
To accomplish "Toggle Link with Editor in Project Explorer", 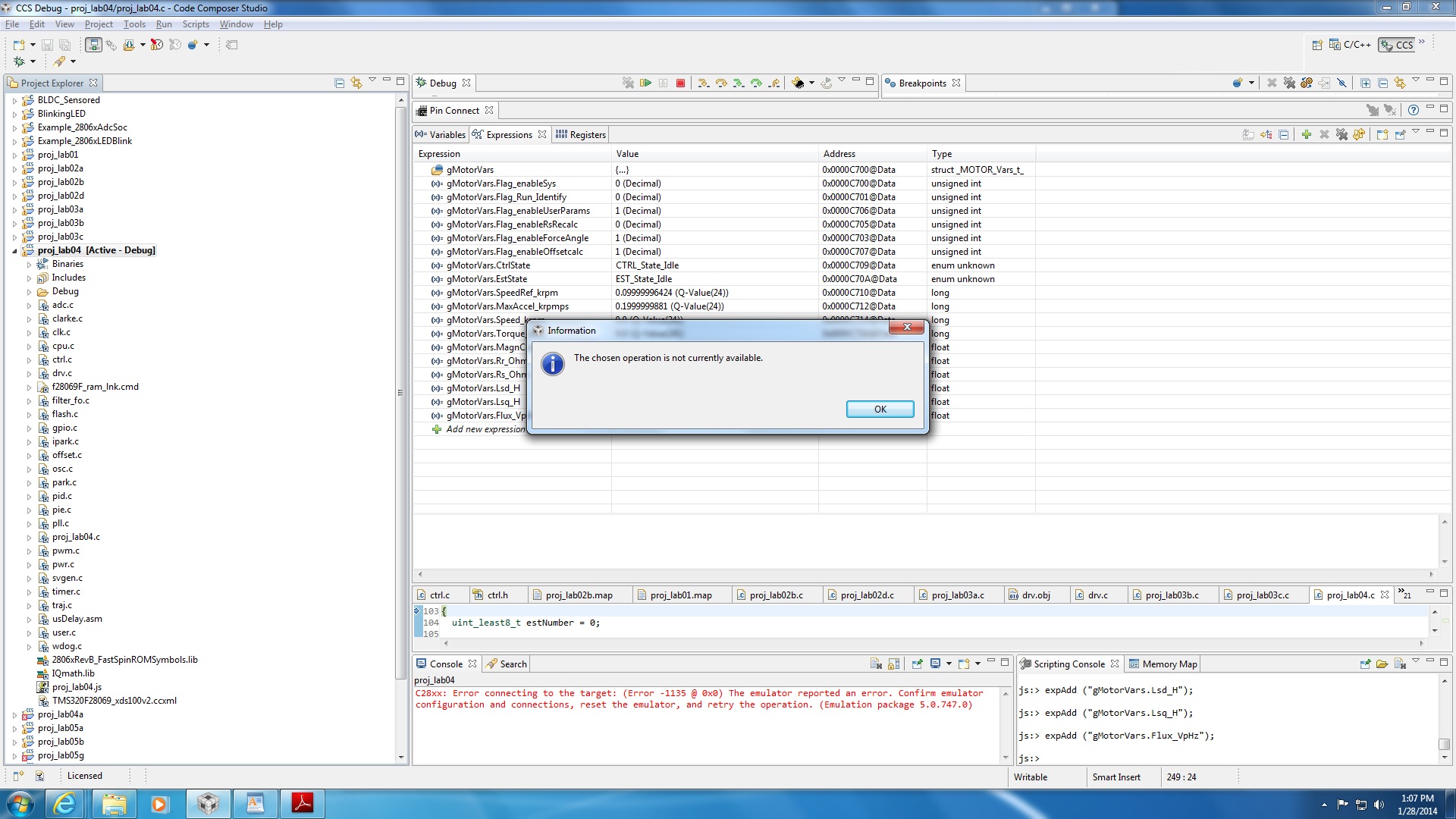I will (x=356, y=83).
